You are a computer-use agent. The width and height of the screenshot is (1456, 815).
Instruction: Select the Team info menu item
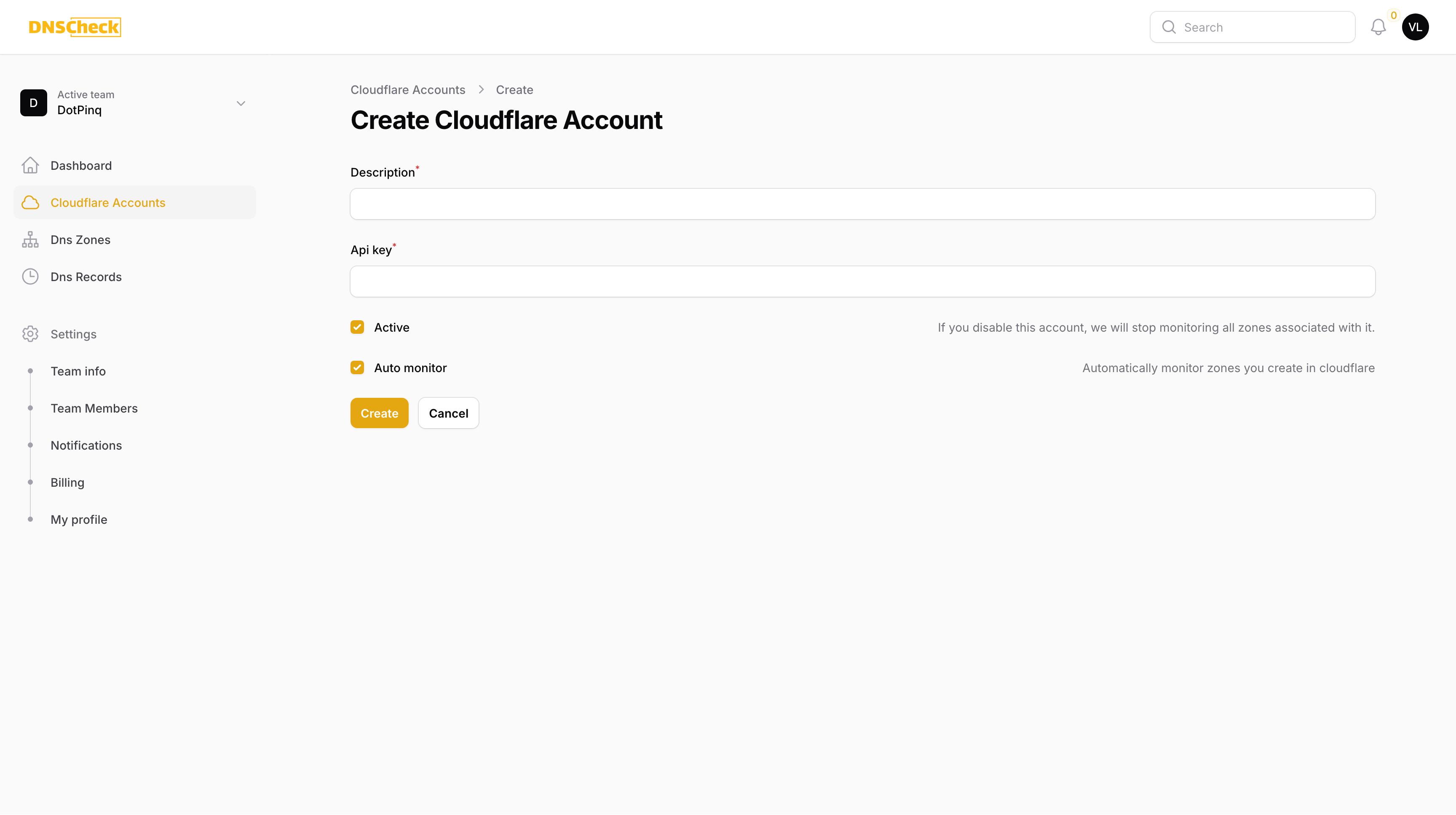tap(78, 371)
